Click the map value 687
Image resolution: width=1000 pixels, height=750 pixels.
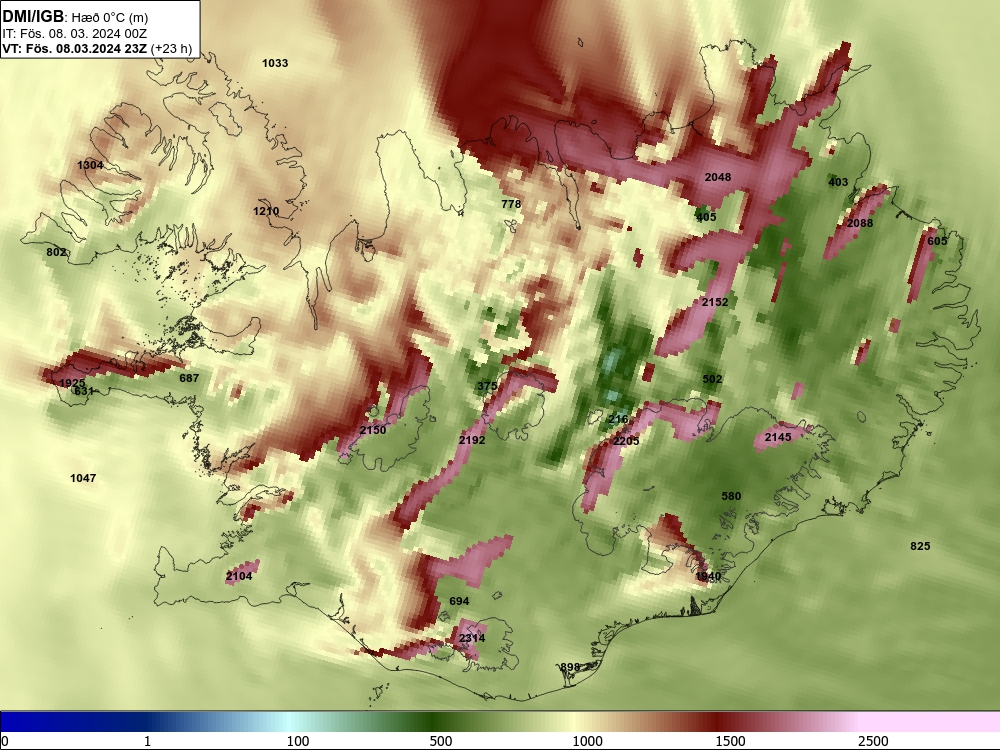(189, 378)
